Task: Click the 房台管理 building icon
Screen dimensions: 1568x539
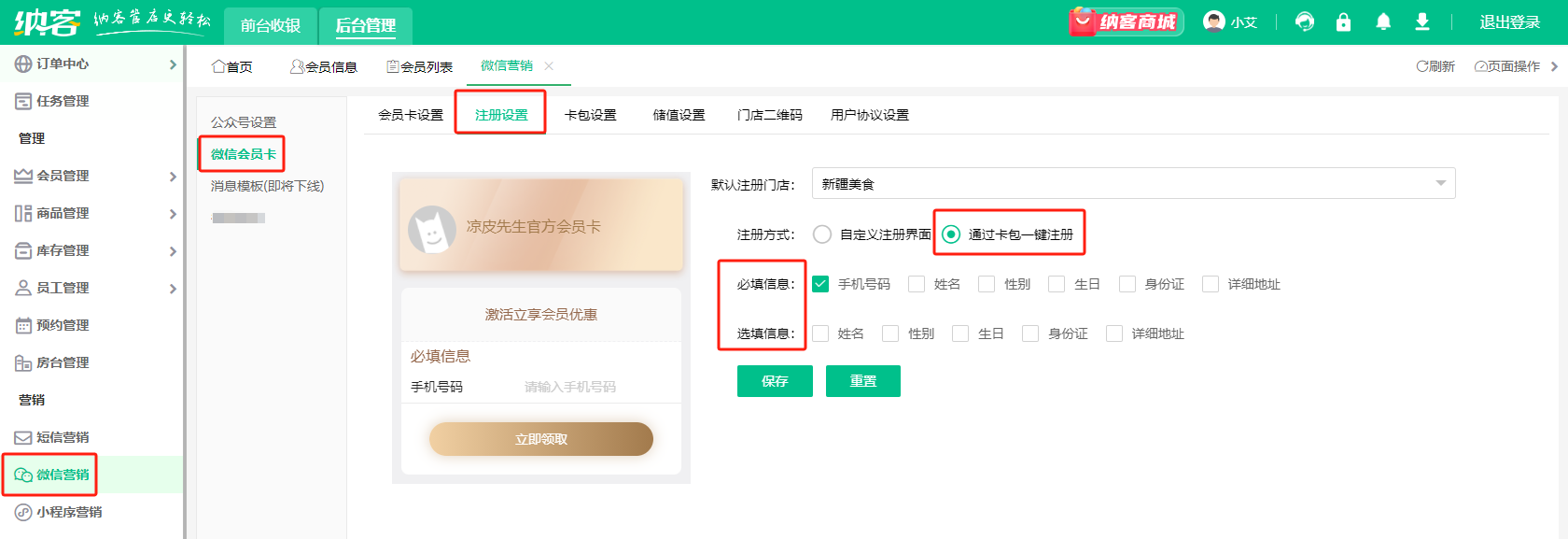Action: click(x=23, y=362)
